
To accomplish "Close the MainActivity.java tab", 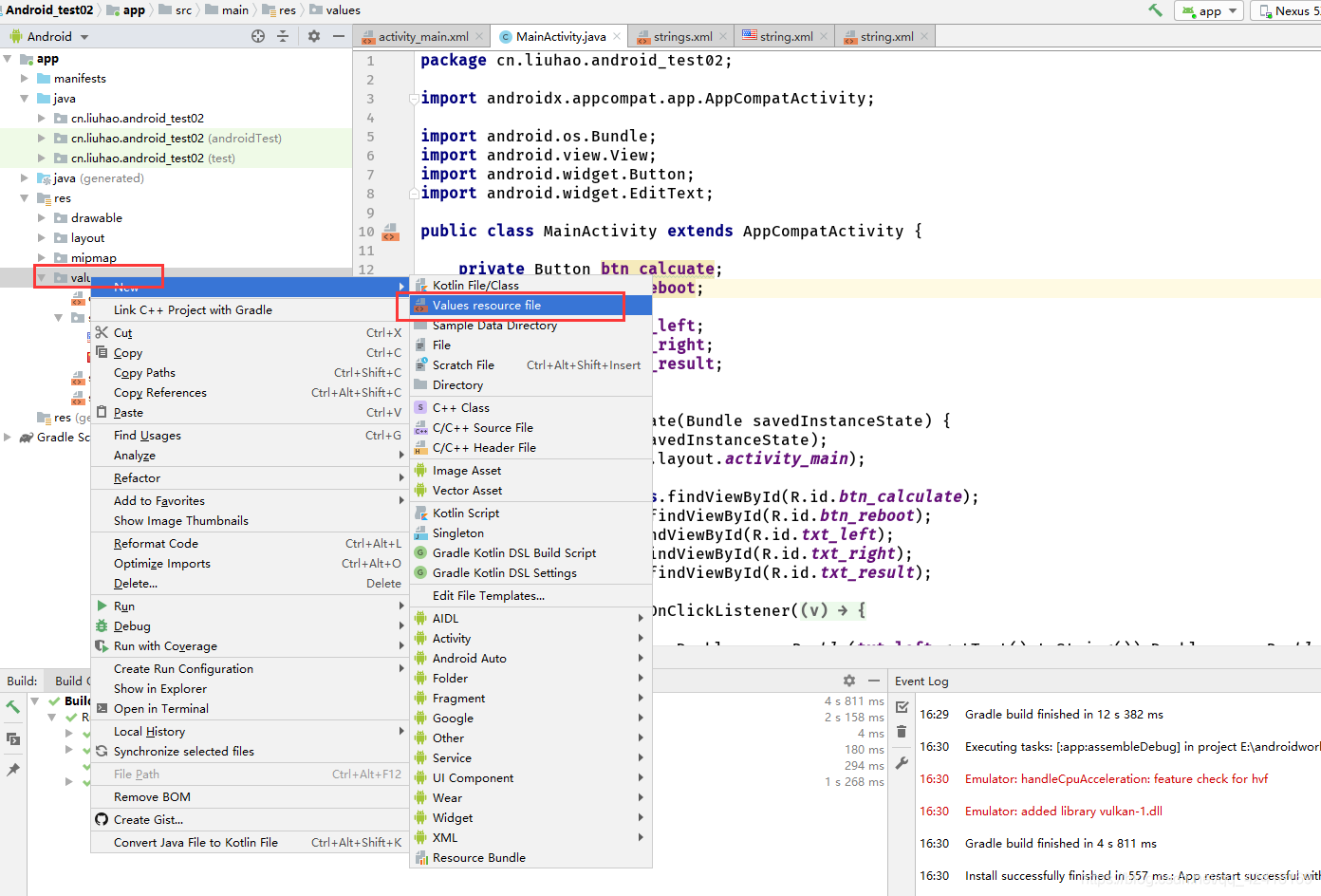I will [617, 36].
